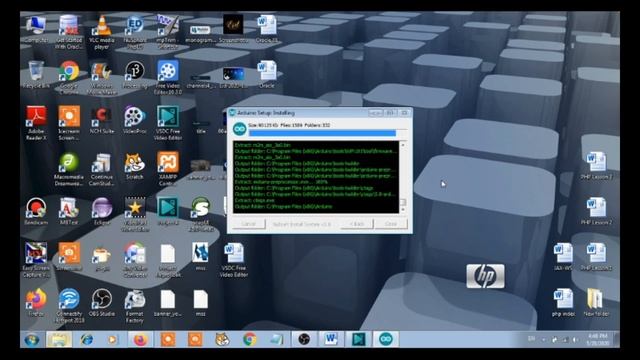Image resolution: width=640 pixels, height=360 pixels.
Task: Open the Computer desktop icon
Action: 36,29
